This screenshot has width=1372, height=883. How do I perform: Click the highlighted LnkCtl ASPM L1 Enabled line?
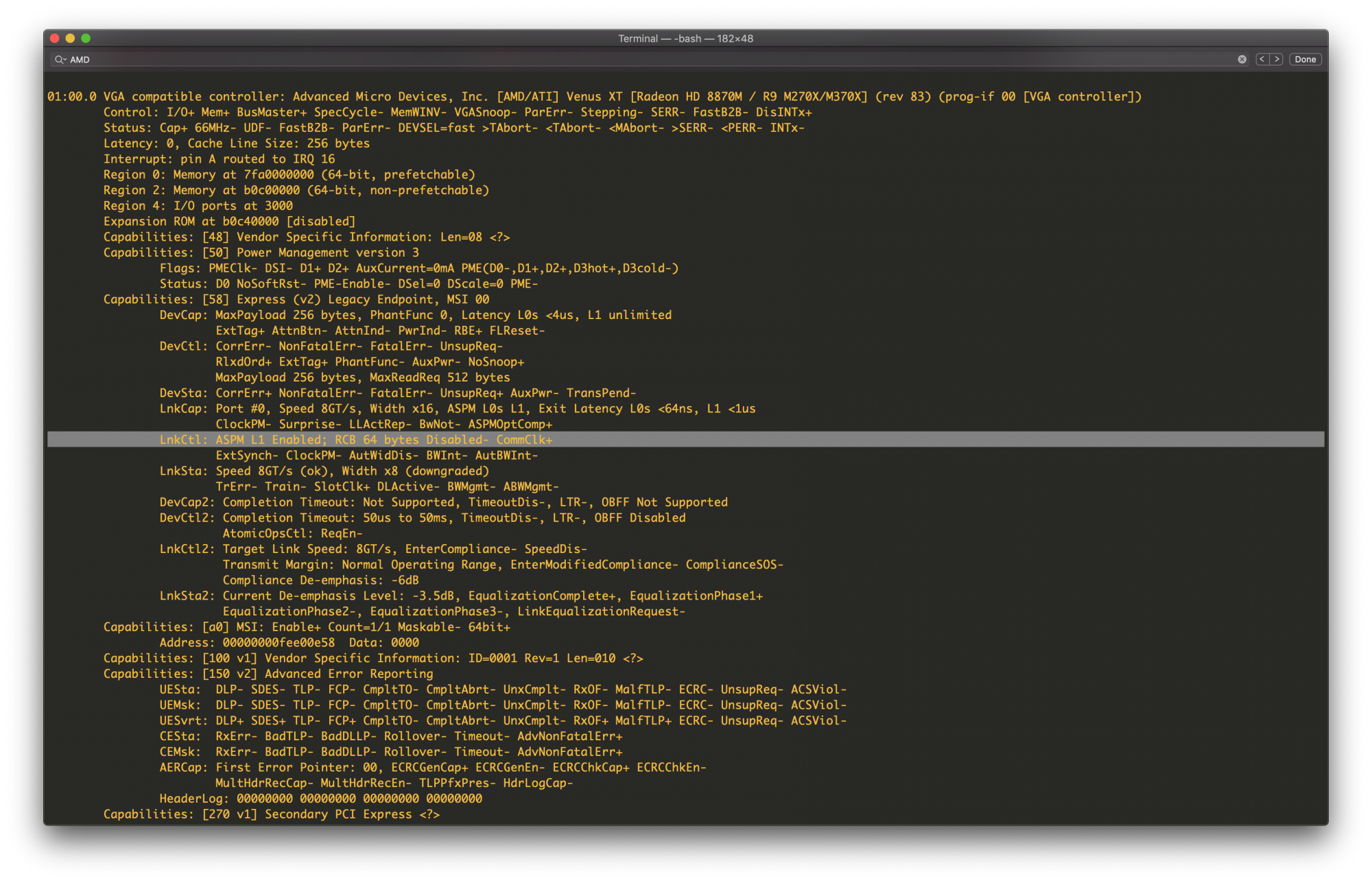click(x=355, y=440)
